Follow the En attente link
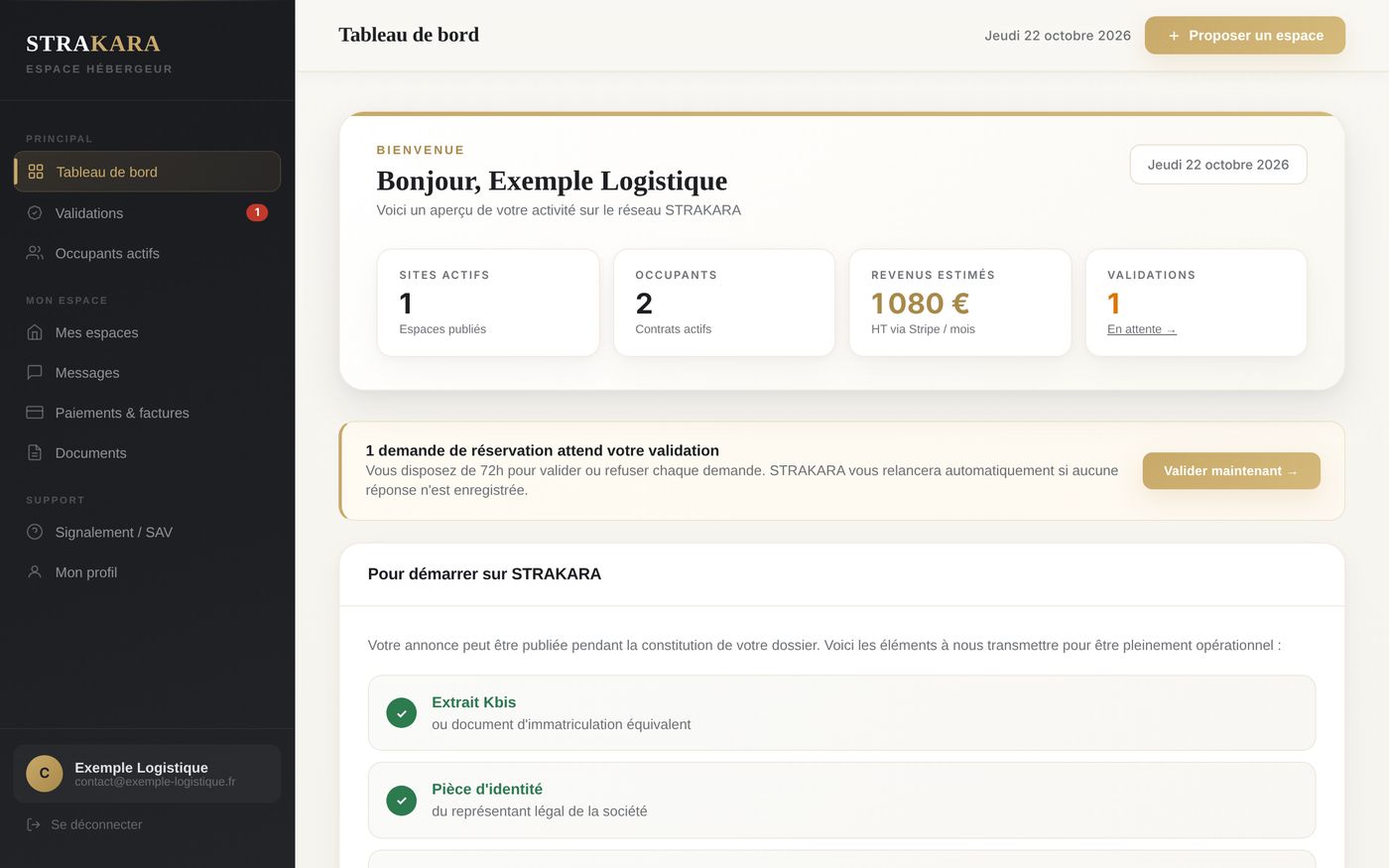The height and width of the screenshot is (868, 1389). pyautogui.click(x=1142, y=329)
